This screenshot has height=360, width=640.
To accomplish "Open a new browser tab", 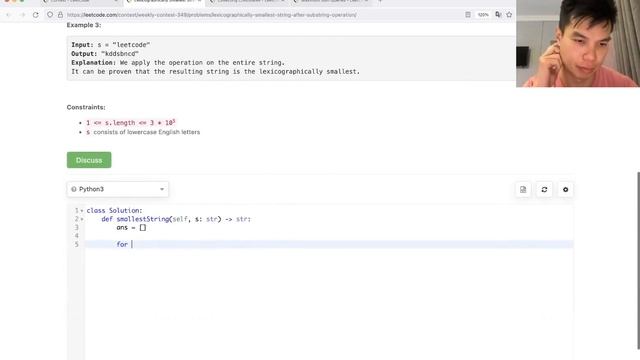I will tap(380, 1).
